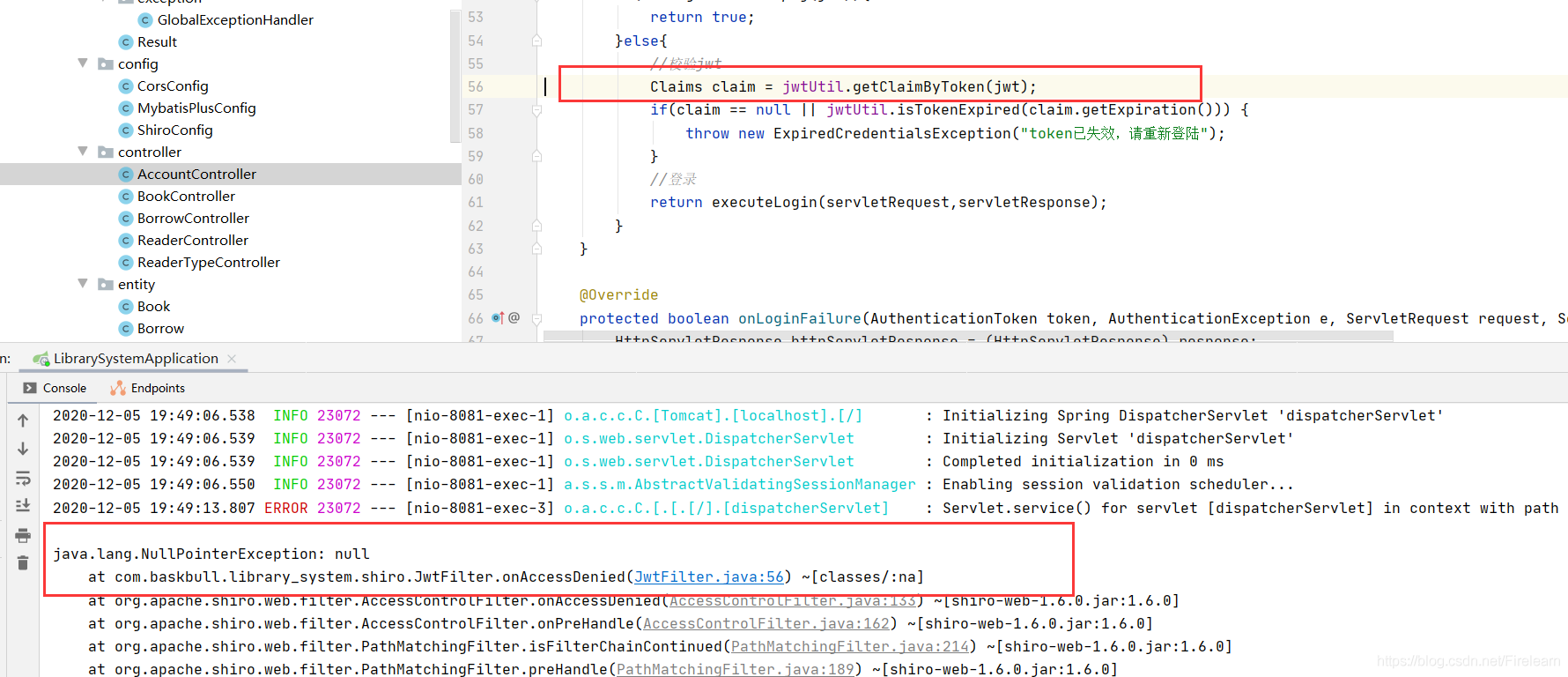Fold the code block at line 54
This screenshot has width=1568, height=677.
pos(536,41)
